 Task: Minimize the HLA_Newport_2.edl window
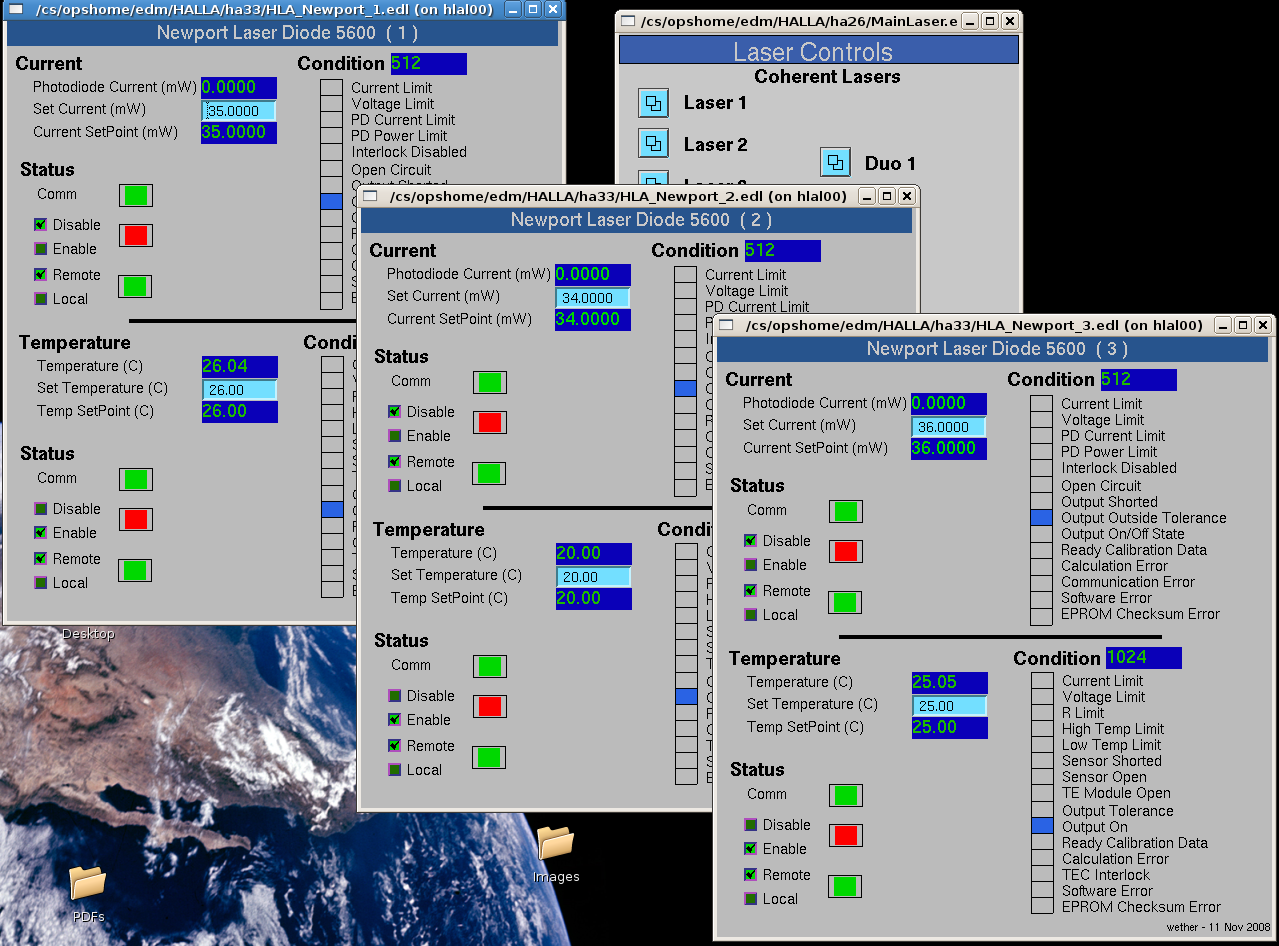[867, 197]
